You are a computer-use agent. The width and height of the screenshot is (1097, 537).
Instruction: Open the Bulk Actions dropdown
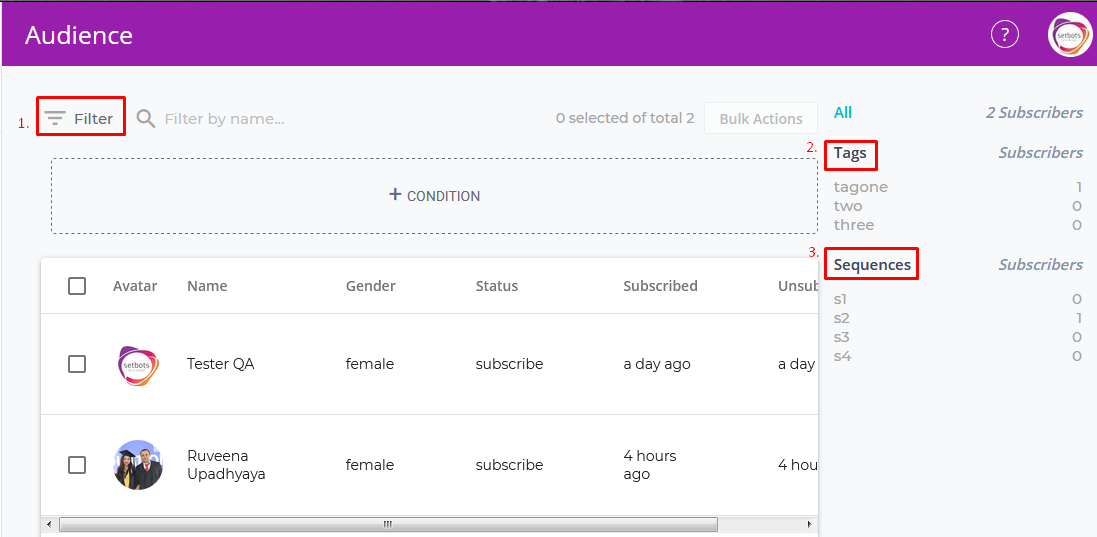[760, 118]
